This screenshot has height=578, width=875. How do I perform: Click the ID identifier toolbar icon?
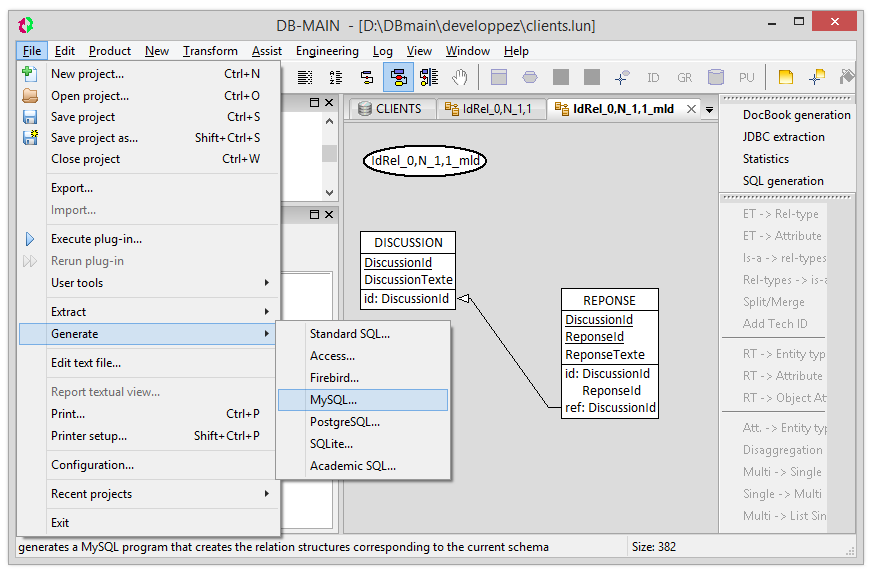(x=653, y=78)
